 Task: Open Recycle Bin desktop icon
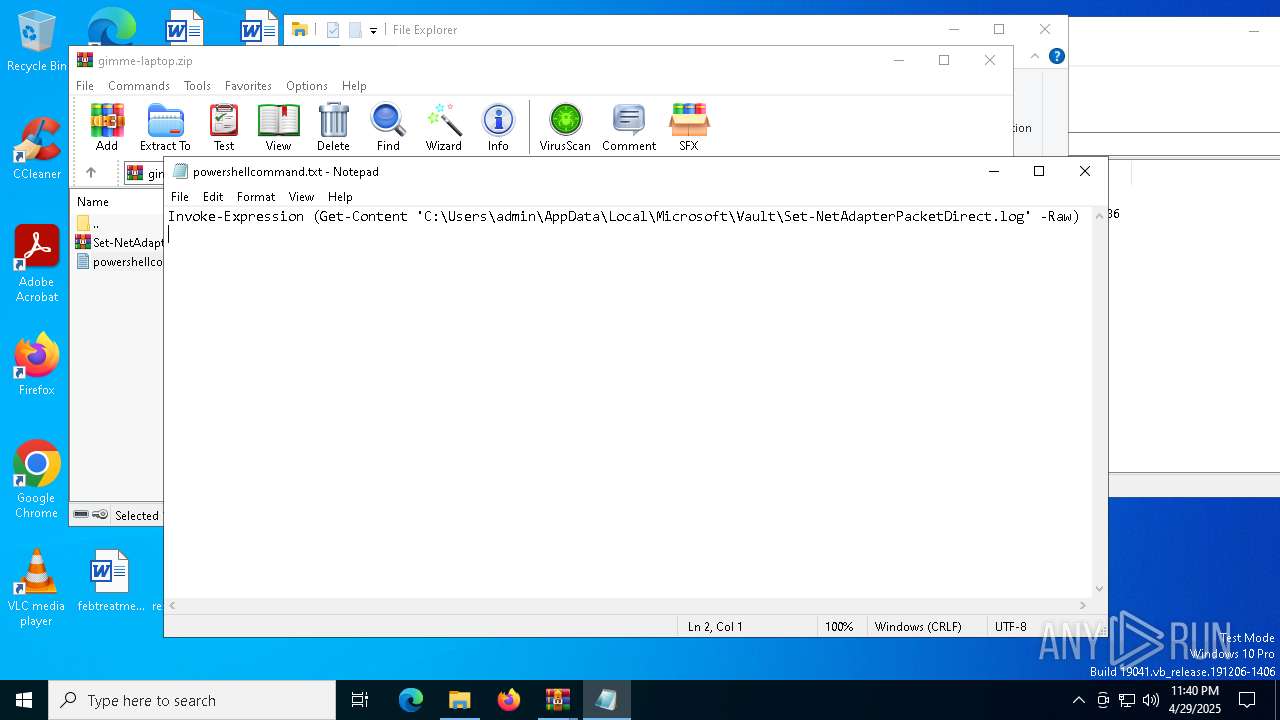click(36, 41)
